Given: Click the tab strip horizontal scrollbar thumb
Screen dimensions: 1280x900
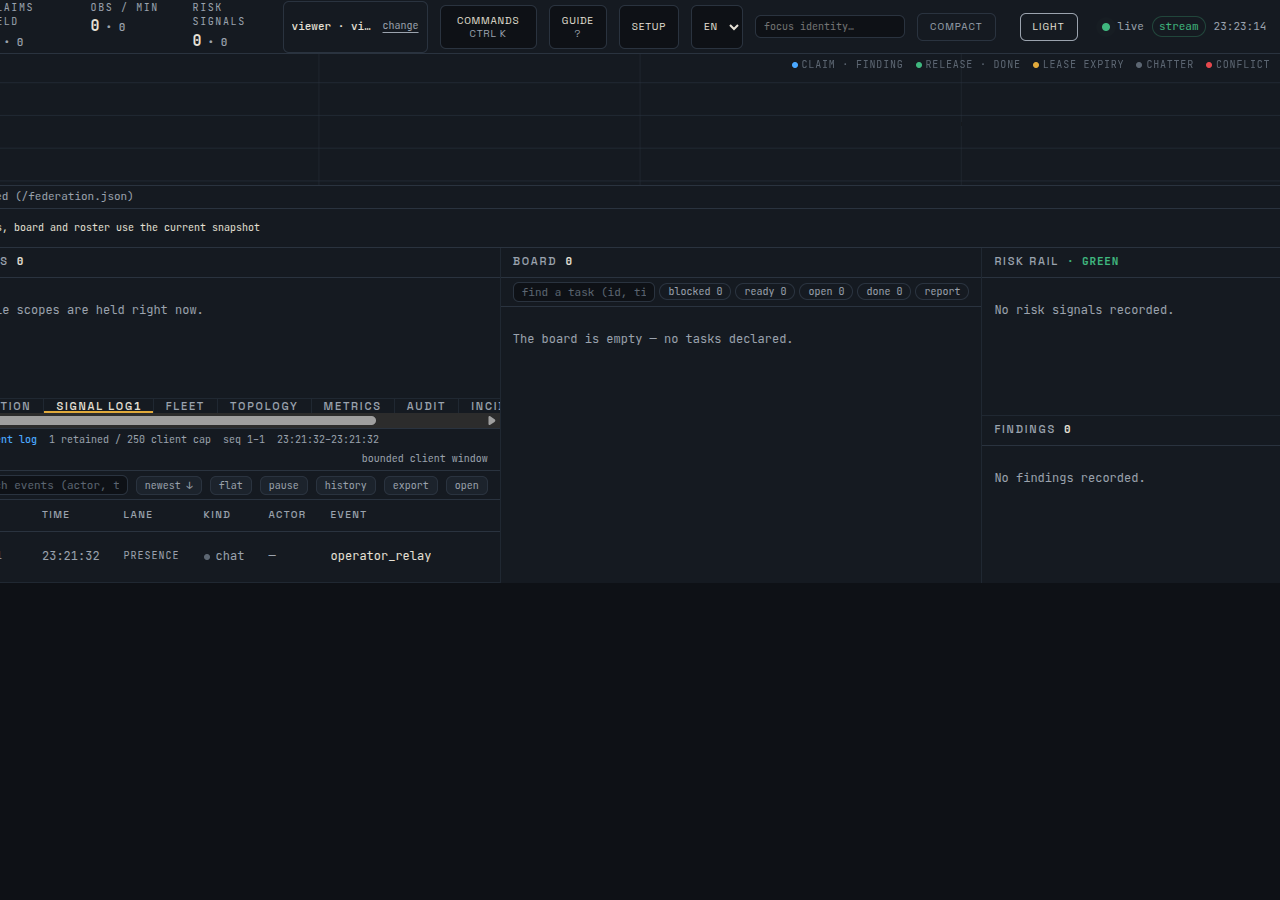Looking at the screenshot, I should (188, 421).
